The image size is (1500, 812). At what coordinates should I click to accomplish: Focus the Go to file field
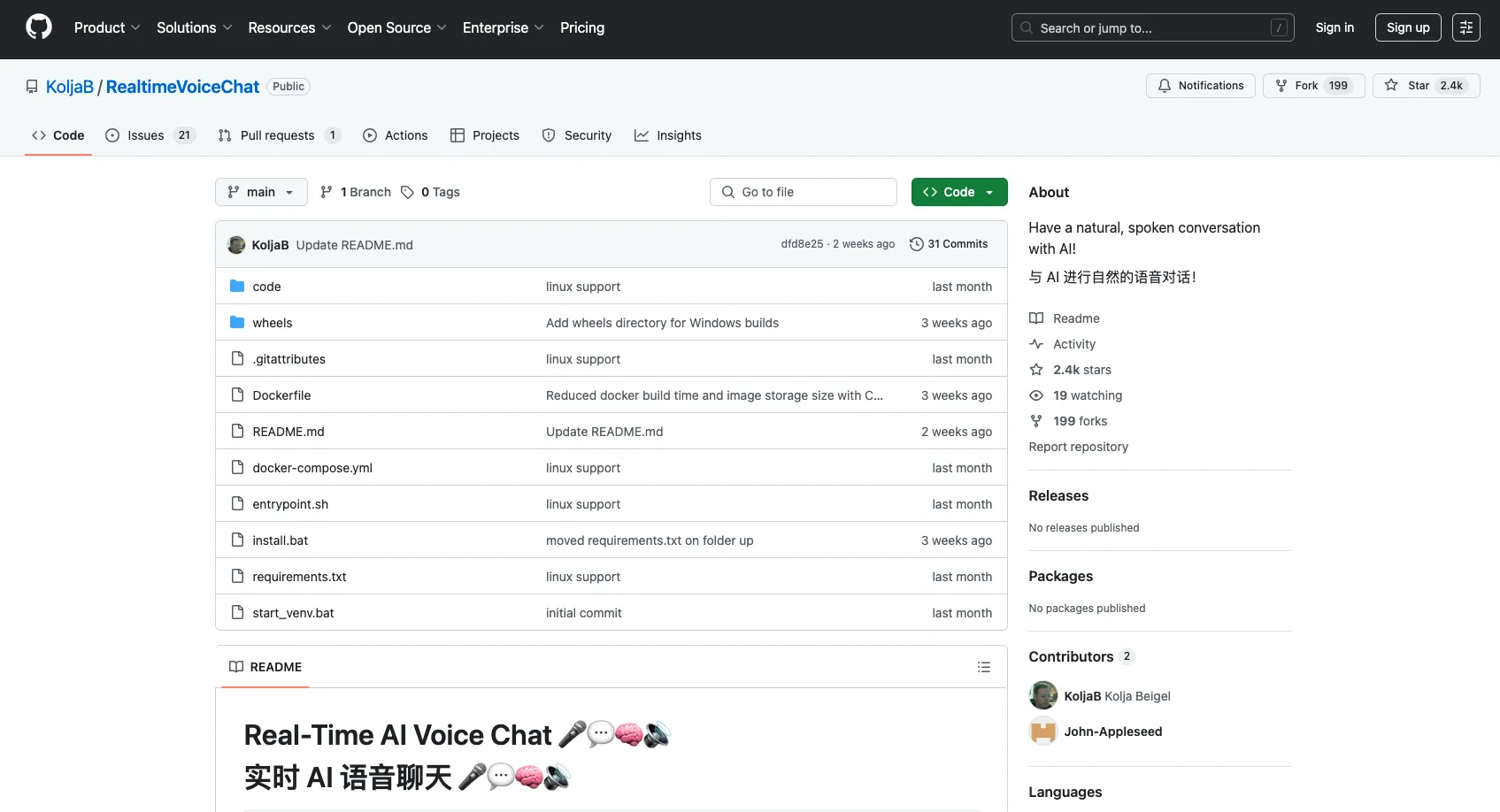[x=804, y=192]
